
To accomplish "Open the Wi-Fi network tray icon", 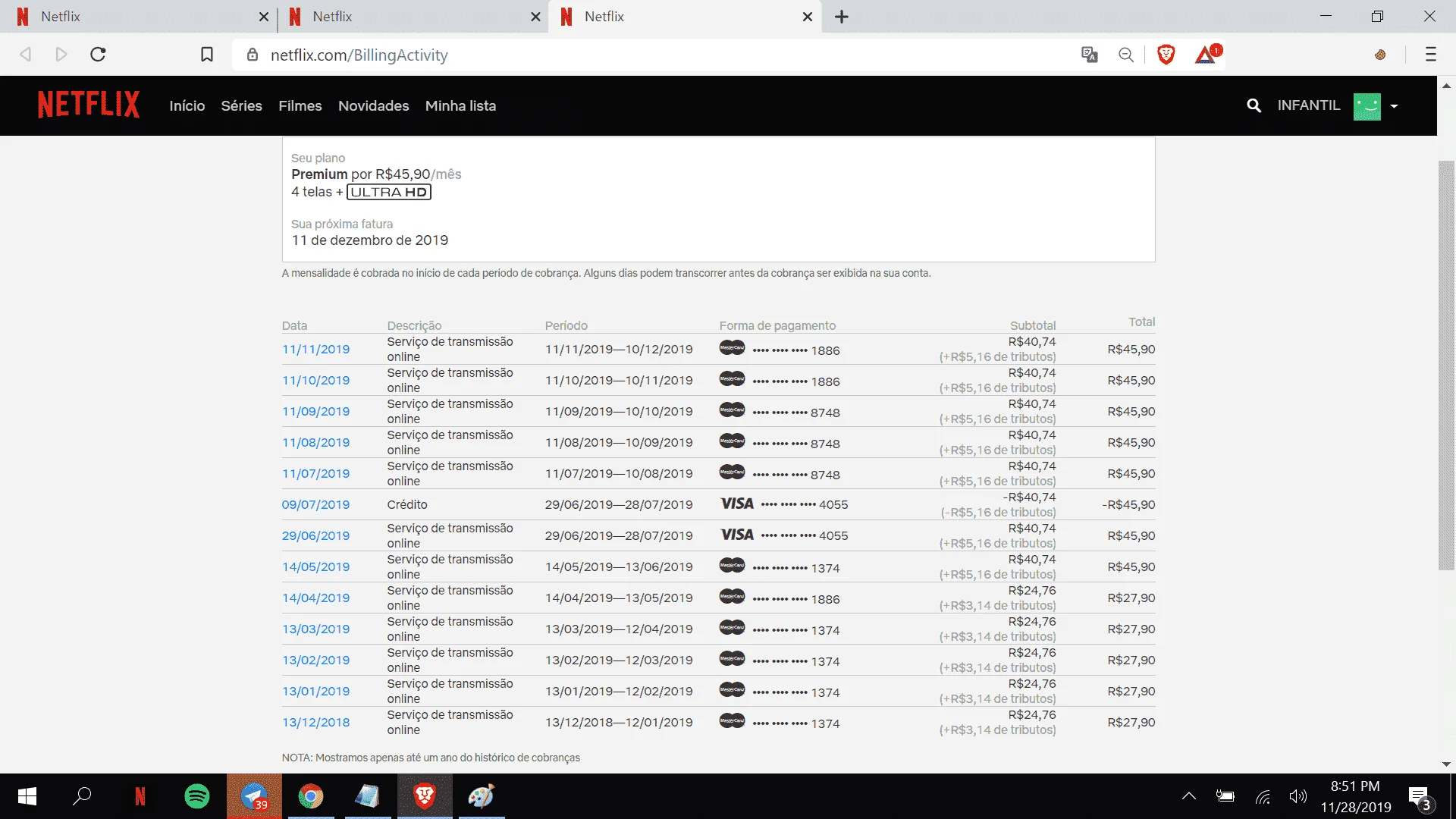I will pyautogui.click(x=1263, y=796).
